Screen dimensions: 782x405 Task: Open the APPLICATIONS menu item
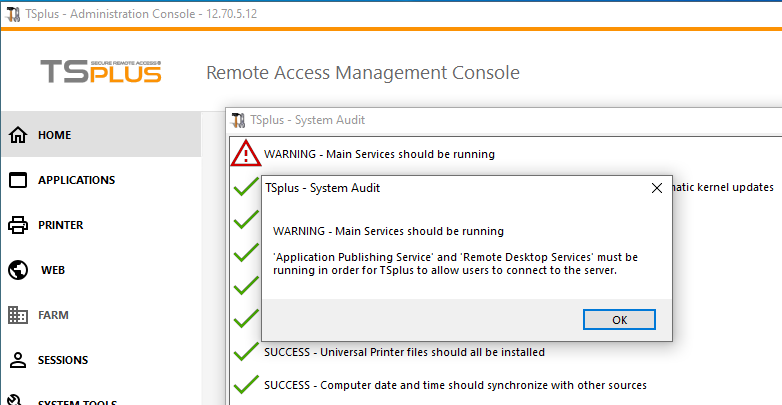(x=76, y=180)
